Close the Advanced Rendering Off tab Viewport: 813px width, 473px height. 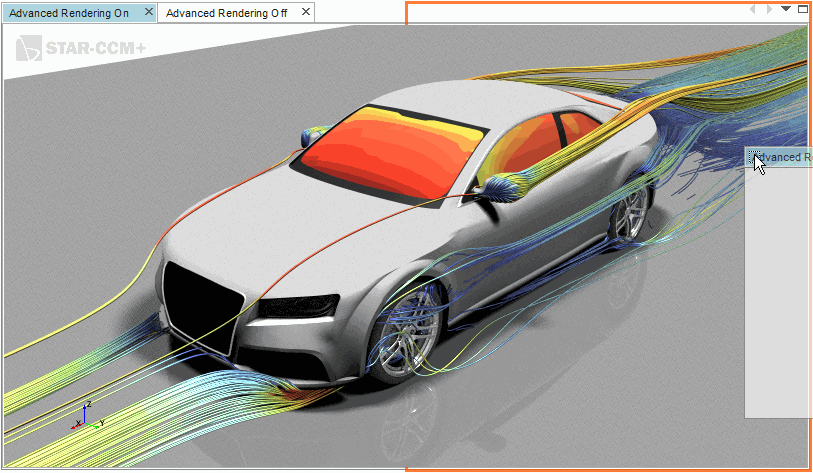[x=305, y=13]
